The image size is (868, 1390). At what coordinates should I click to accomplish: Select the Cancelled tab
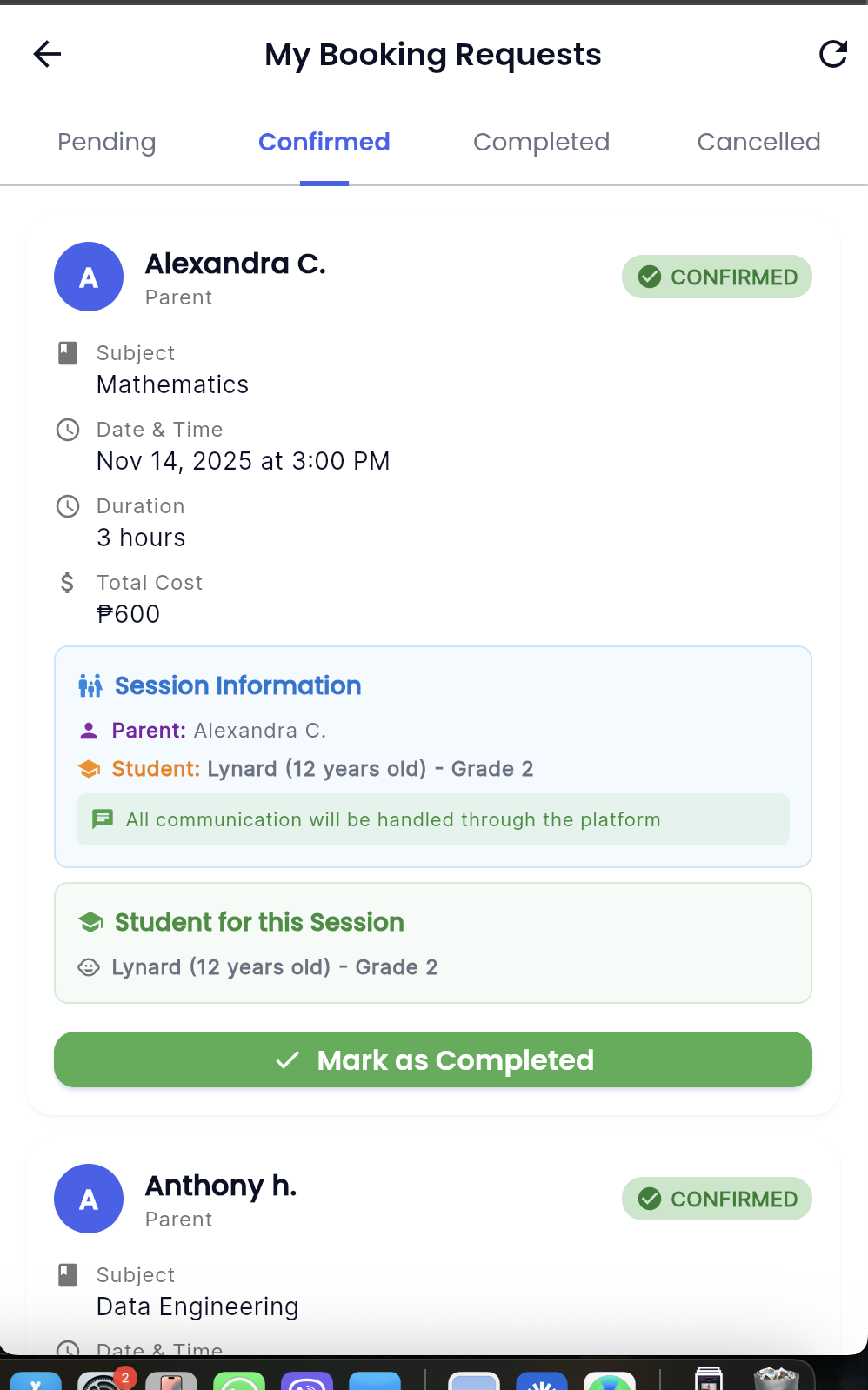758,142
